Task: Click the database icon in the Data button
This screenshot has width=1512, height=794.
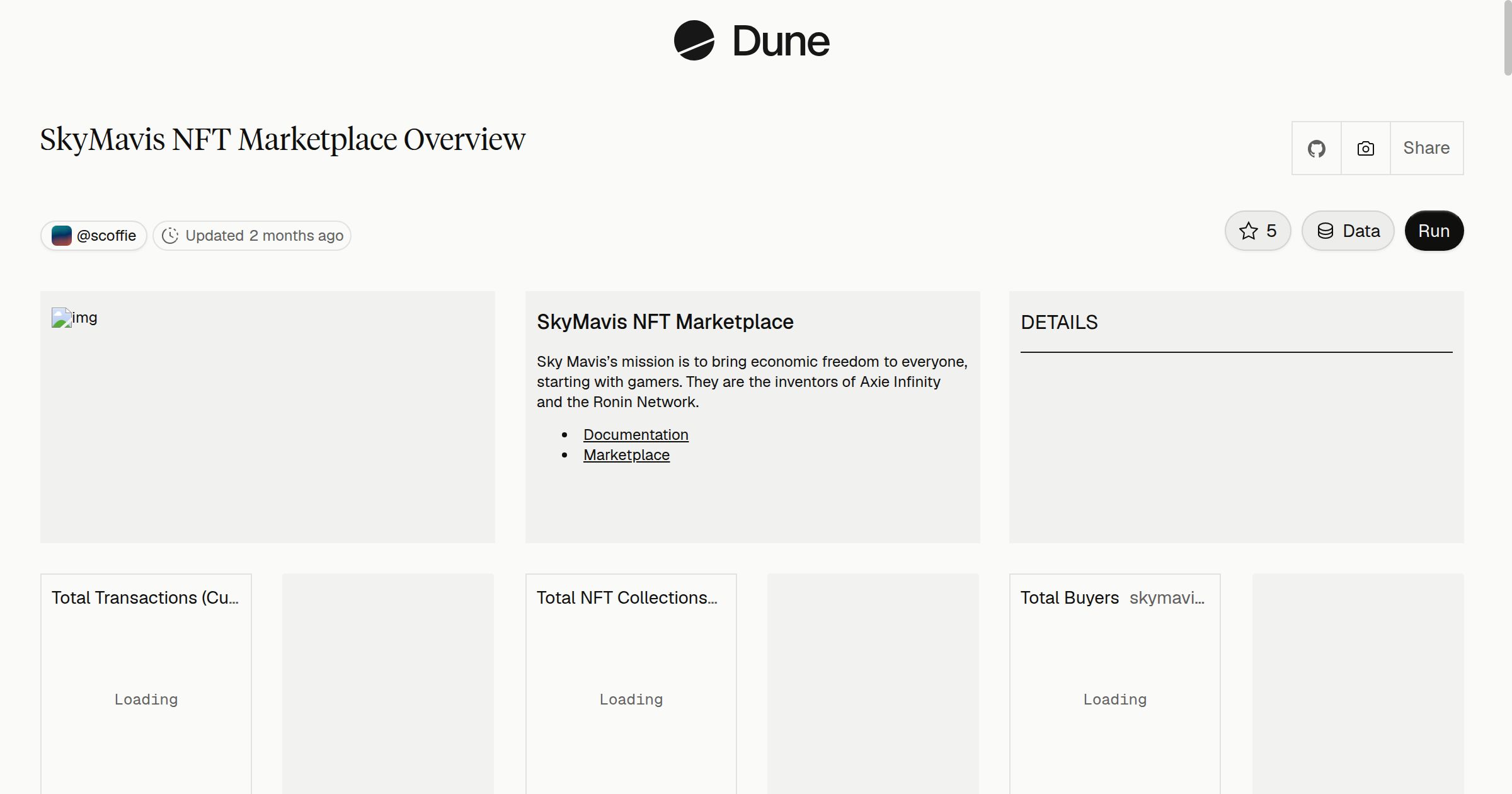Action: [1326, 231]
